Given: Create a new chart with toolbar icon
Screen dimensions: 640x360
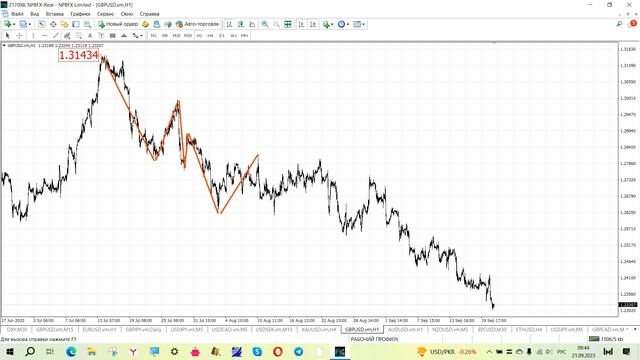Looking at the screenshot, I should 7,24.
